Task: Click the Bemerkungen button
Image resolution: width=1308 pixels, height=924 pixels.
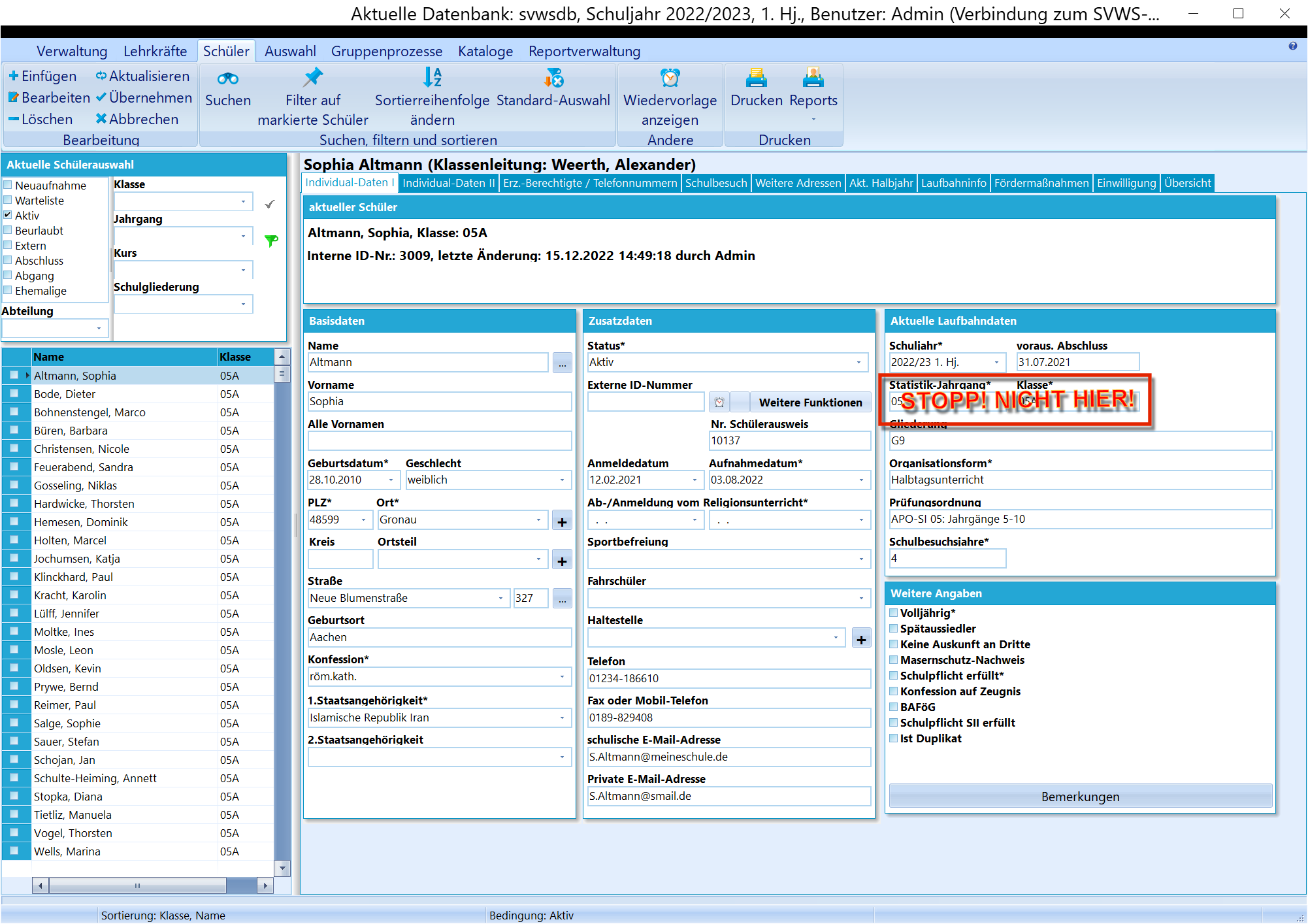Action: pos(1080,797)
